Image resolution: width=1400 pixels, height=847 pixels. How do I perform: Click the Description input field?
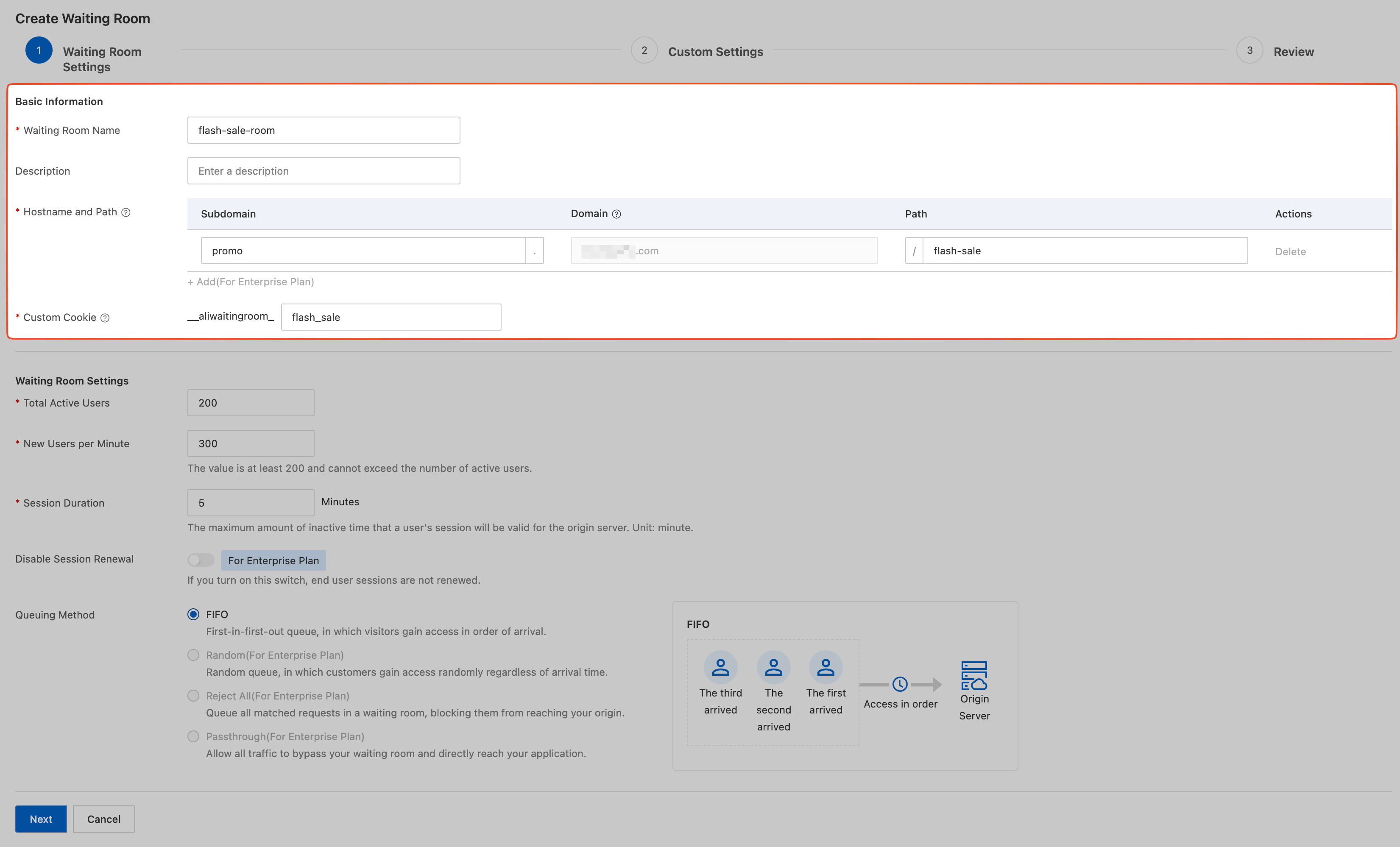tap(324, 171)
